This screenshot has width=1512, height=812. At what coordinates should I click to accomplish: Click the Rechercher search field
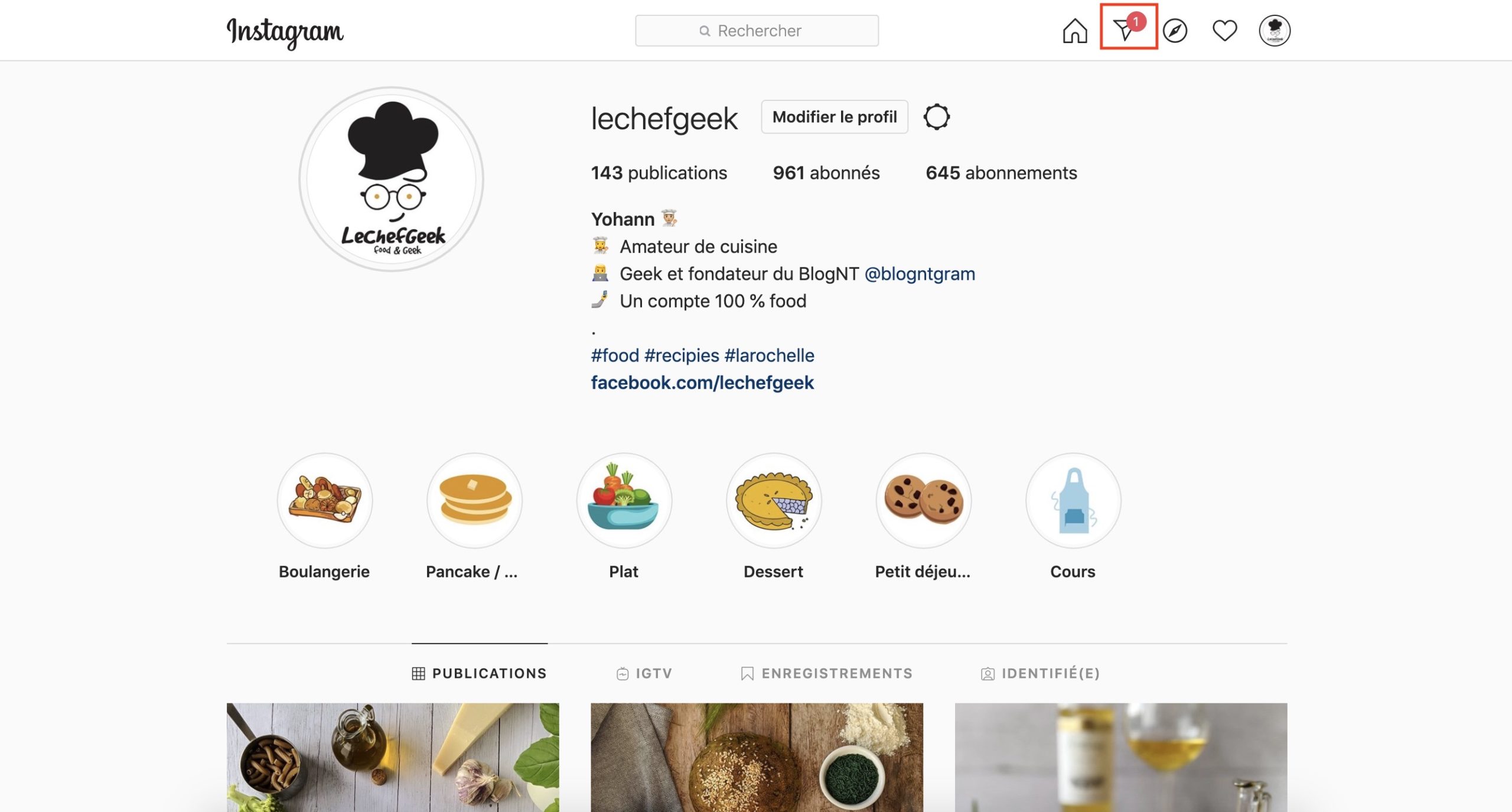[757, 31]
